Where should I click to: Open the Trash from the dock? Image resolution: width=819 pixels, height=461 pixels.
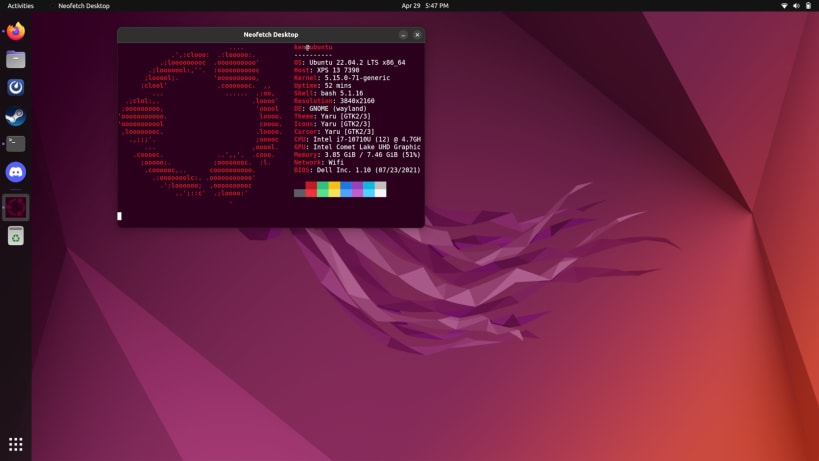coord(16,236)
